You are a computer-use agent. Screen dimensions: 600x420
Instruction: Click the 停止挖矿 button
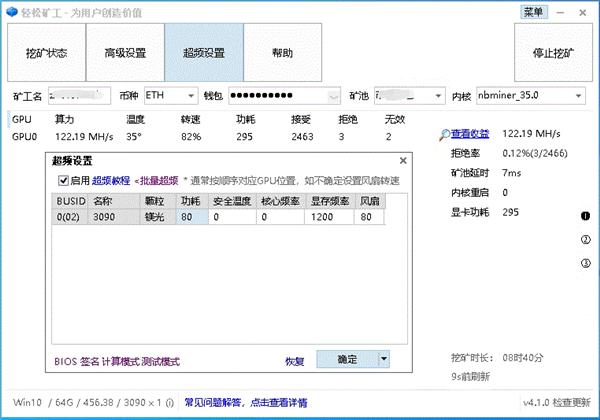click(x=553, y=52)
